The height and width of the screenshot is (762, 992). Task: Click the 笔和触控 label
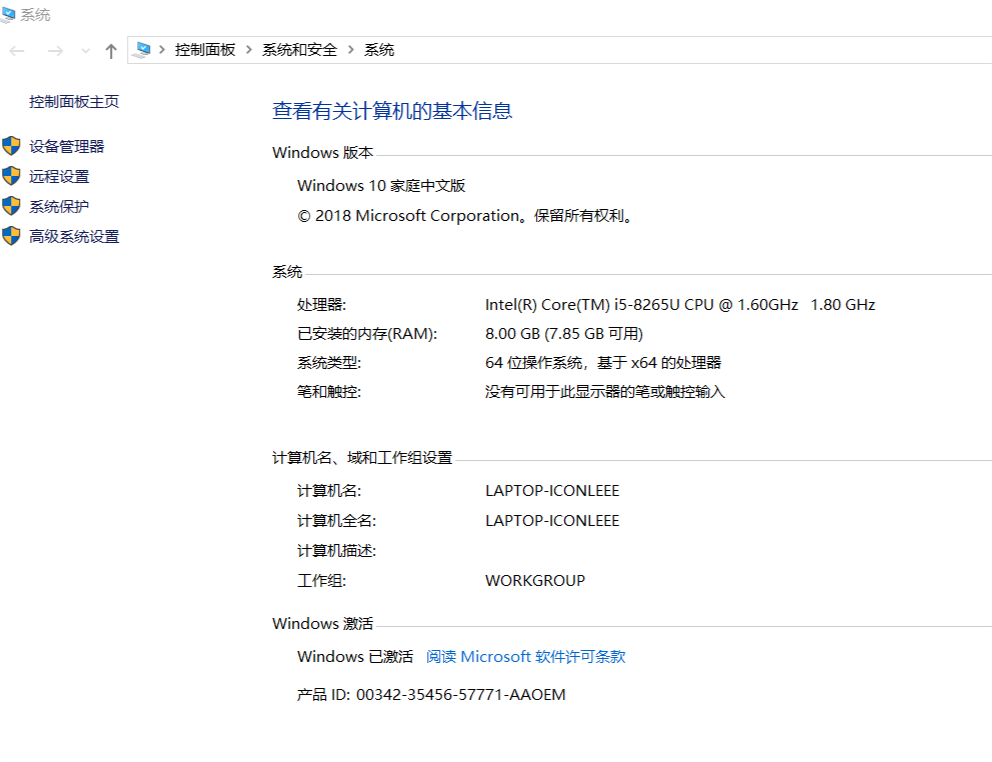click(x=329, y=392)
